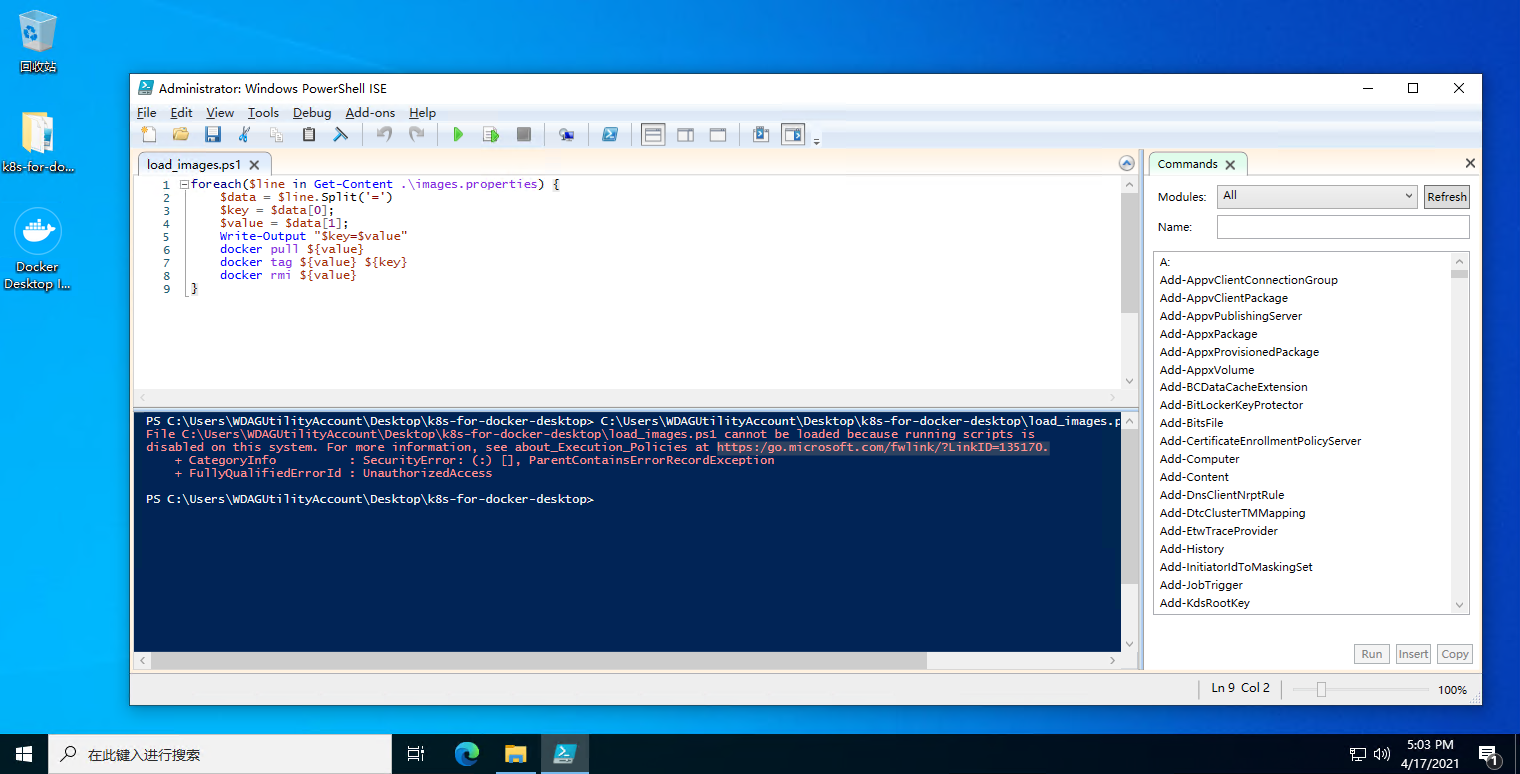This screenshot has width=1520, height=774.
Task: Close the Commands tab with its X
Action: point(1230,165)
